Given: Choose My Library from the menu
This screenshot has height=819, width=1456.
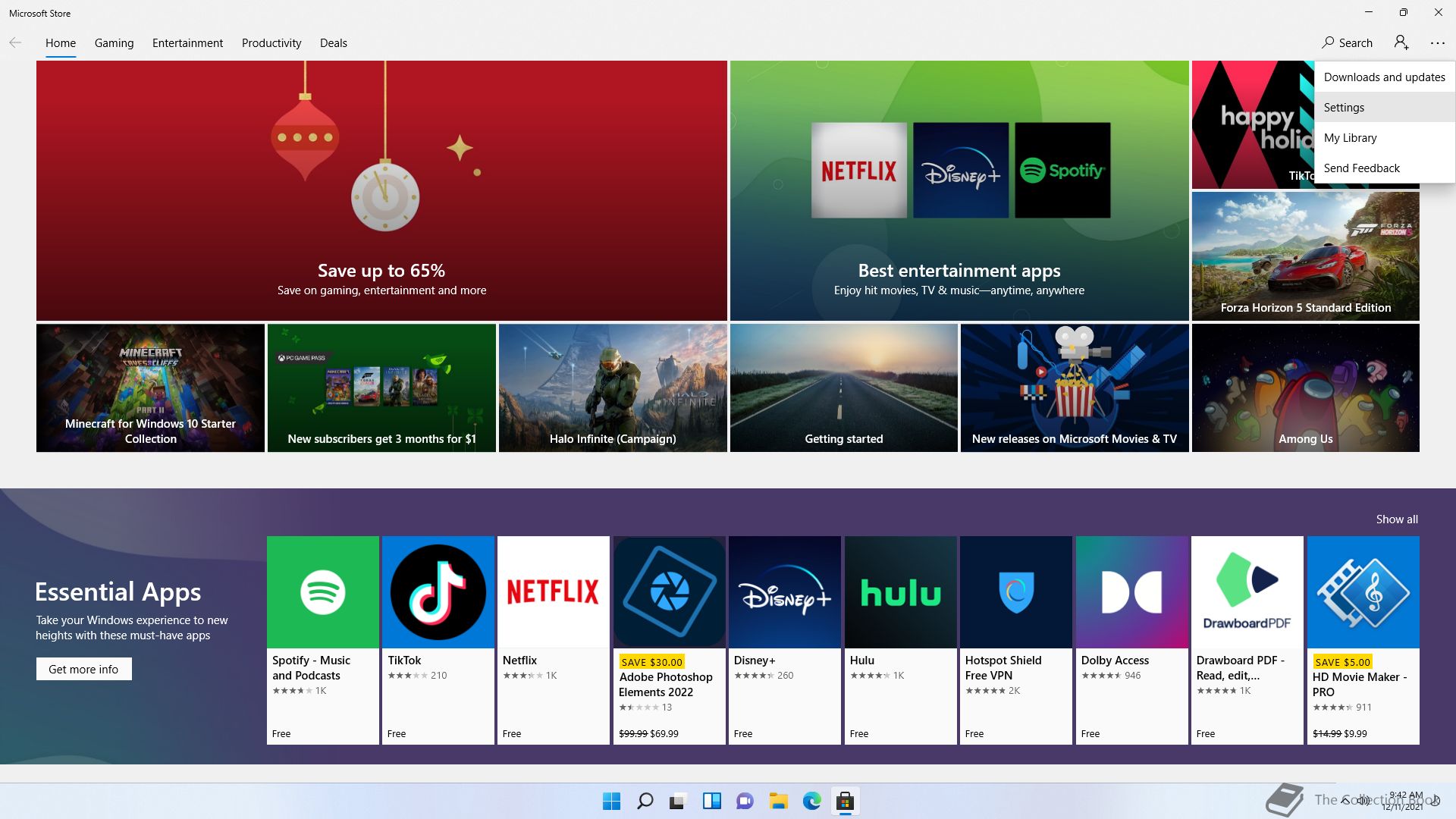Looking at the screenshot, I should coord(1384,137).
